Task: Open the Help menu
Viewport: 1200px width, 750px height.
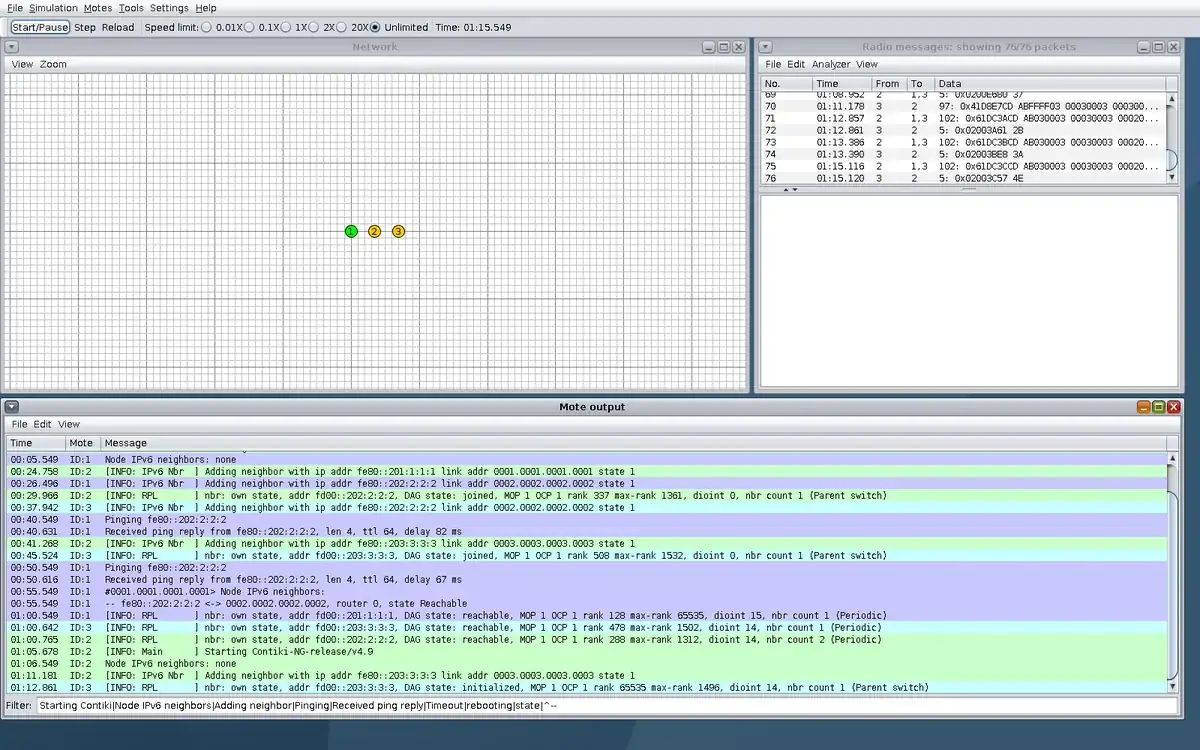Action: [x=206, y=8]
